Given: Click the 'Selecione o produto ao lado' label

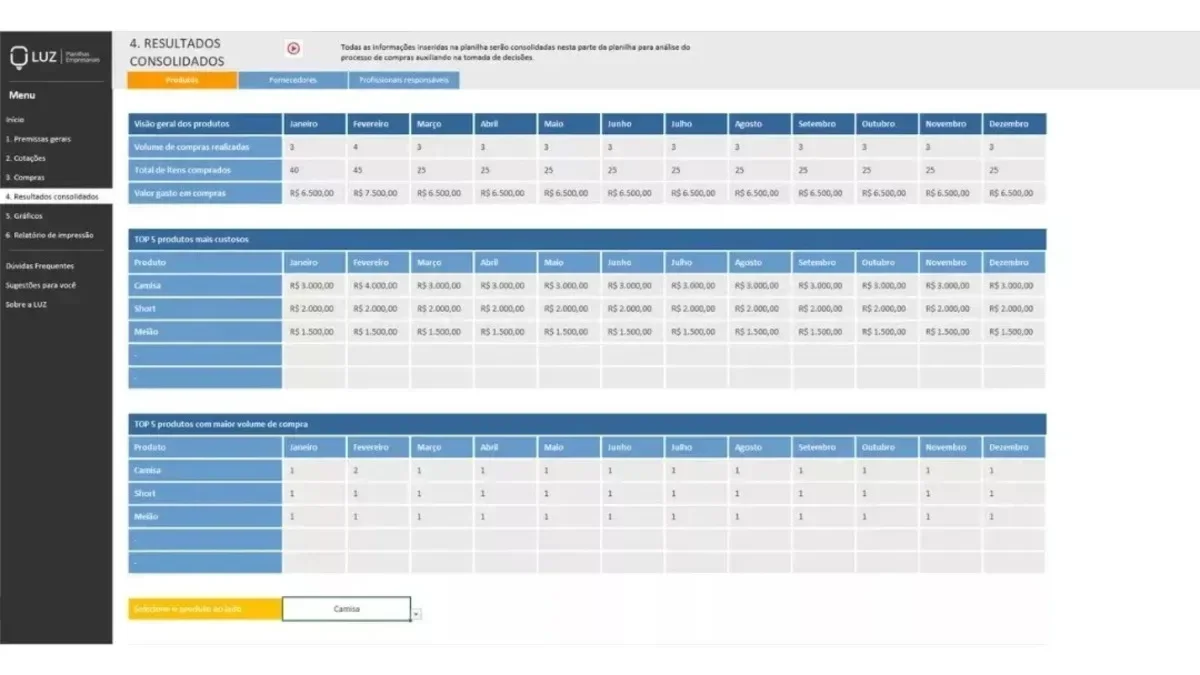Looking at the screenshot, I should pos(205,609).
